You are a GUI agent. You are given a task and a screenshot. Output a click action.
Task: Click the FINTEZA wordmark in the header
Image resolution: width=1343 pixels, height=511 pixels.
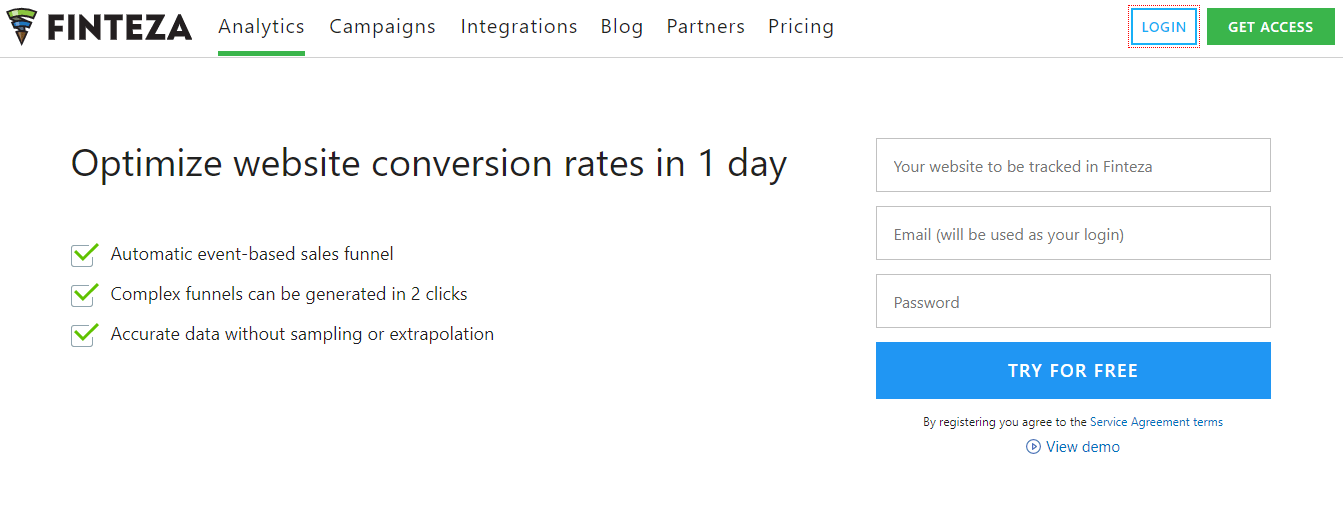click(120, 28)
